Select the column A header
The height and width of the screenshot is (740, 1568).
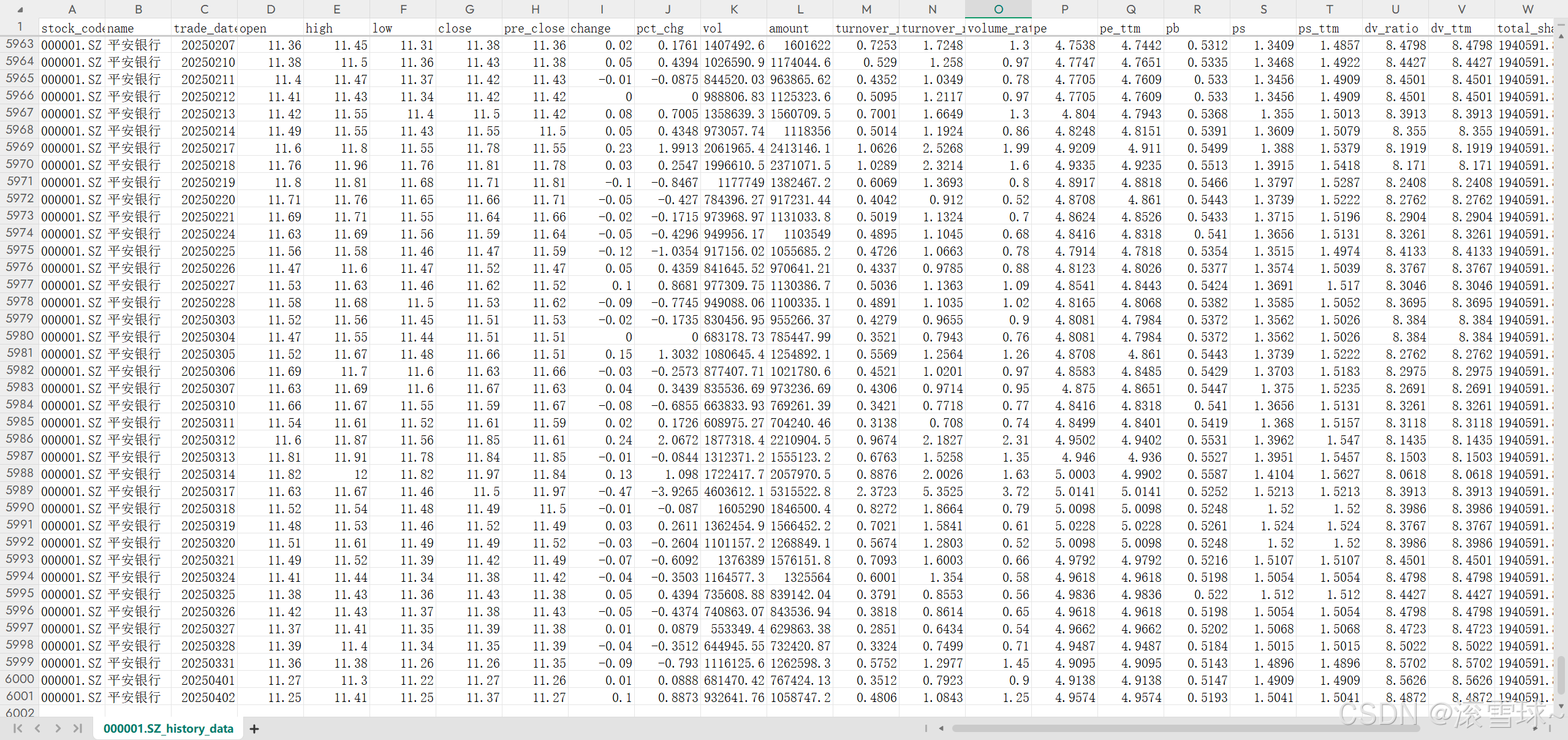72,9
